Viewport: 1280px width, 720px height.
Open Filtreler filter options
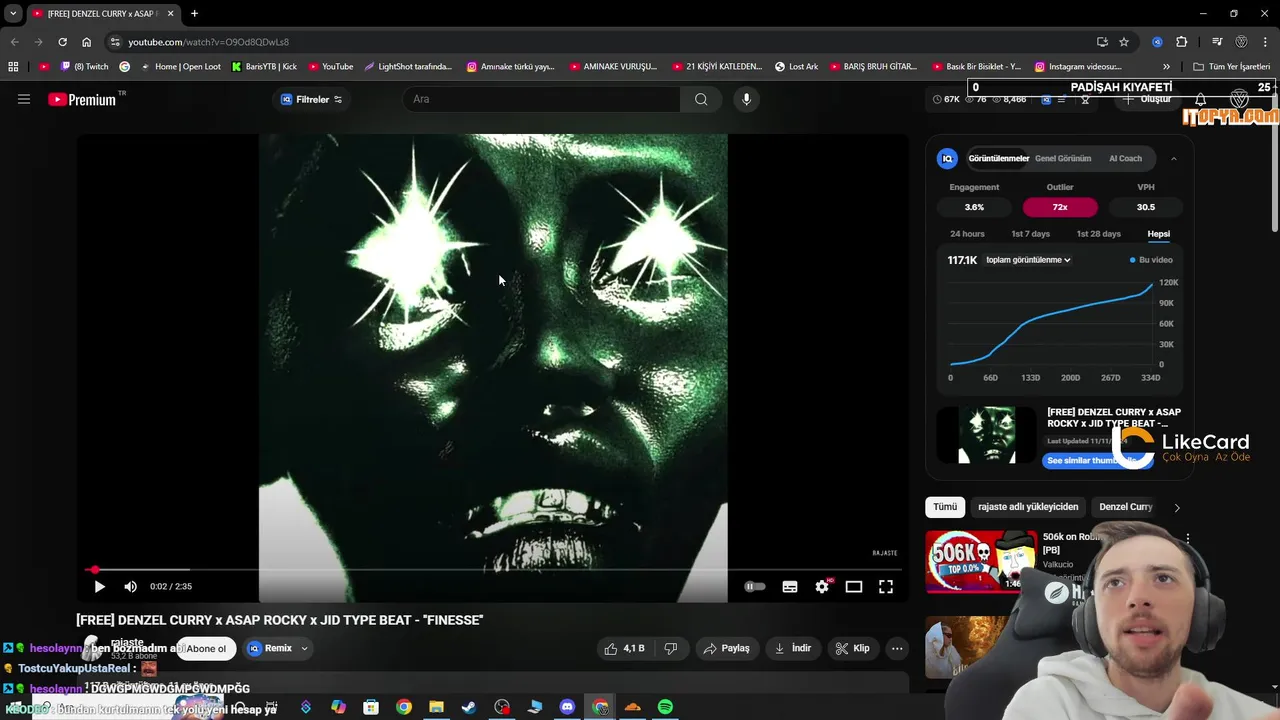[x=312, y=99]
